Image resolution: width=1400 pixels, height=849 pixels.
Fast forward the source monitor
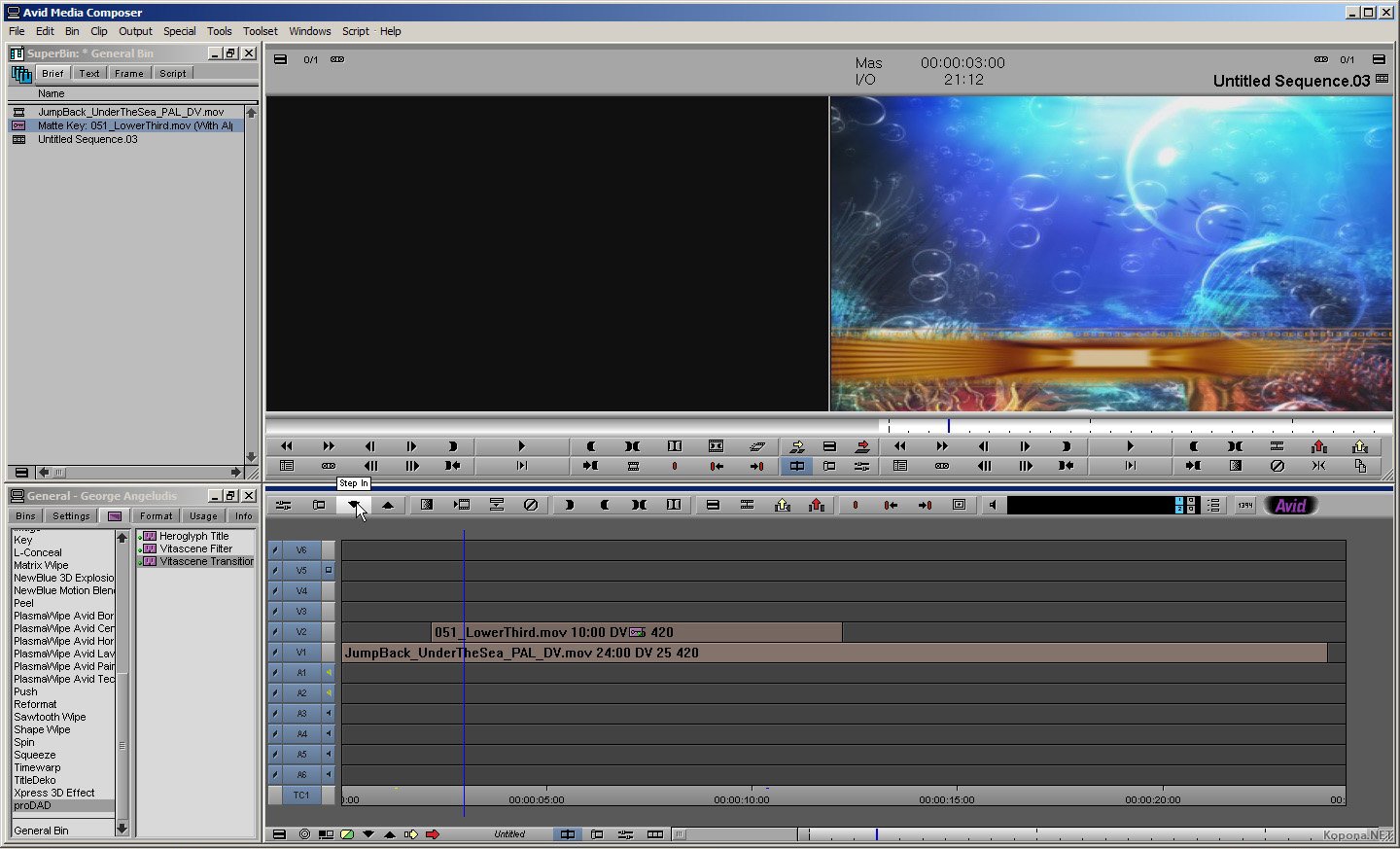pos(329,446)
